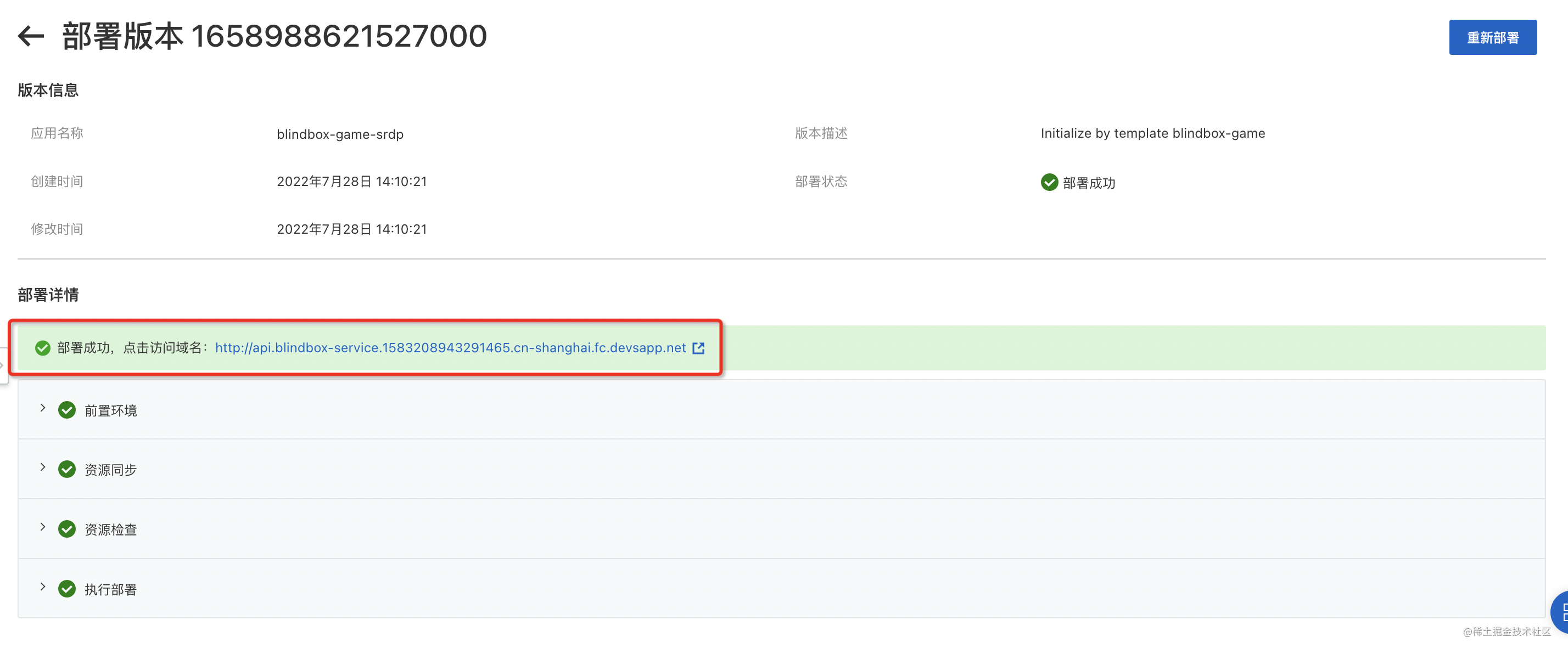Expand the 前置环境 step chevron

tap(43, 408)
